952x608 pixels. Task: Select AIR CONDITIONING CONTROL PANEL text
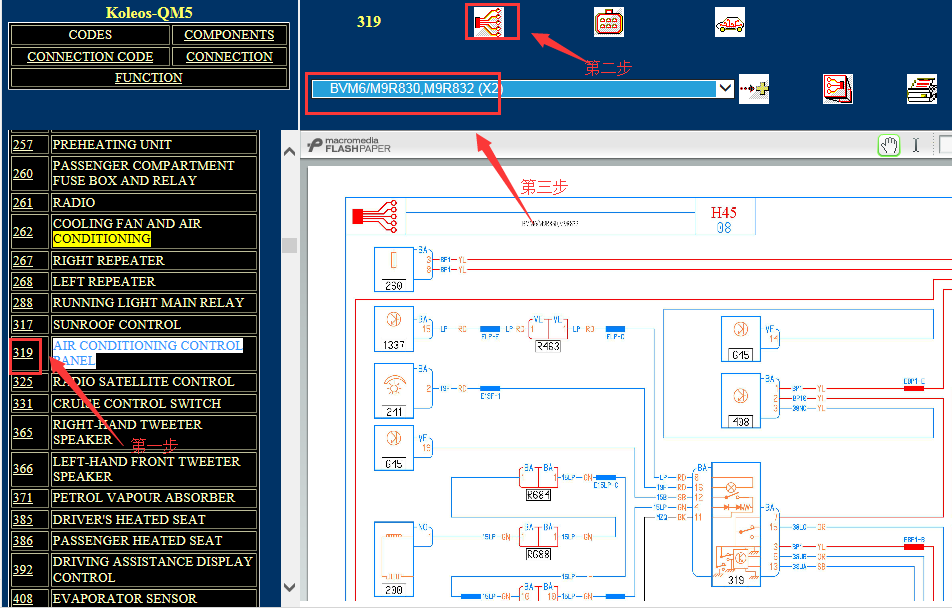(148, 353)
